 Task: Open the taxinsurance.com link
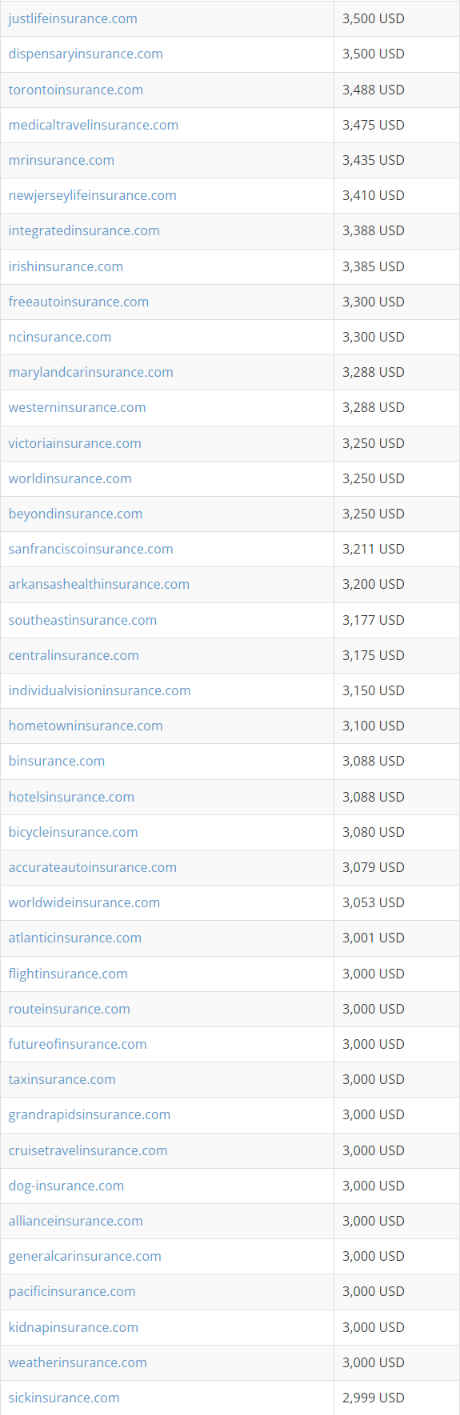62,1079
